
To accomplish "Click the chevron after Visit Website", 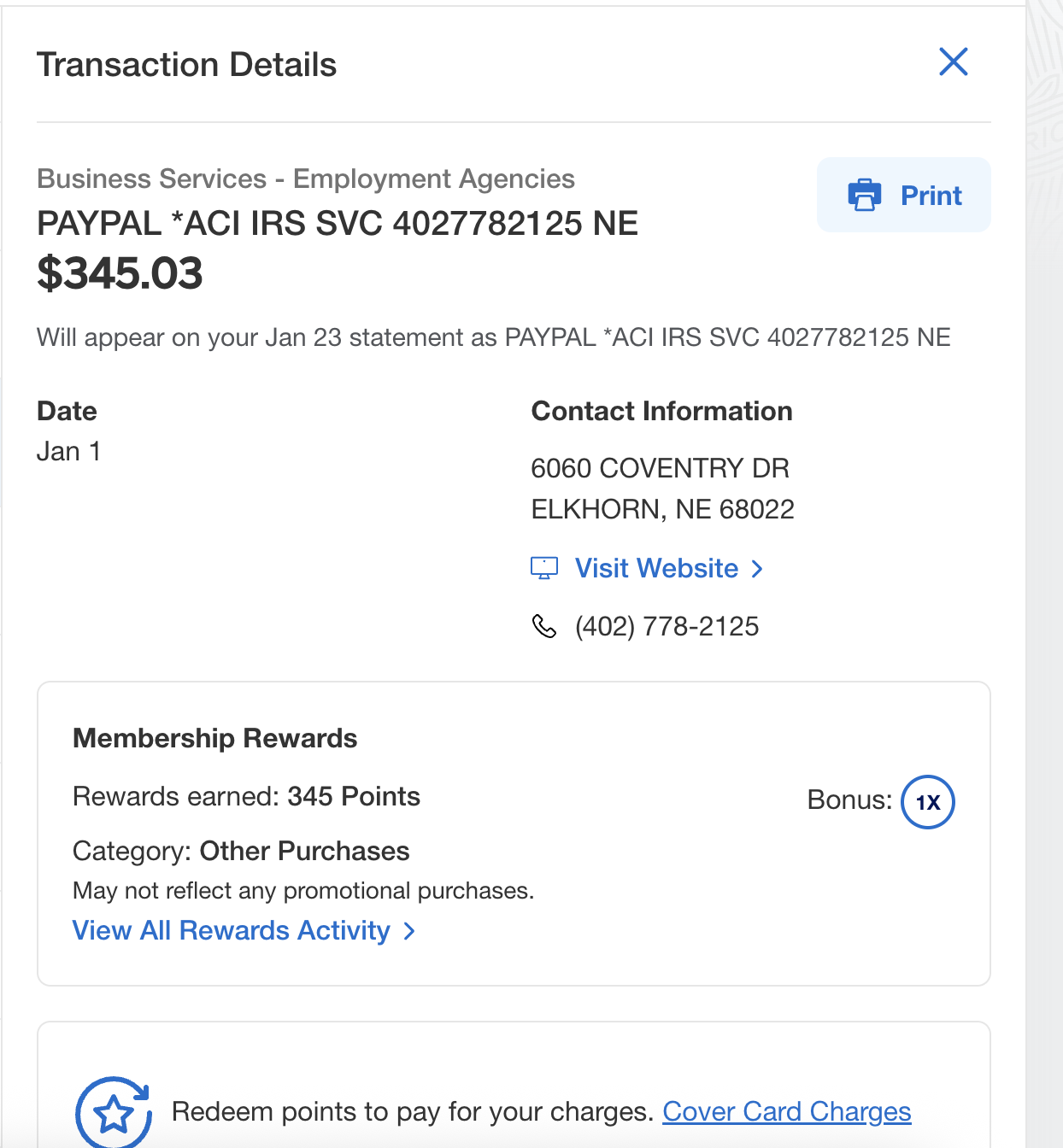I will 757,569.
